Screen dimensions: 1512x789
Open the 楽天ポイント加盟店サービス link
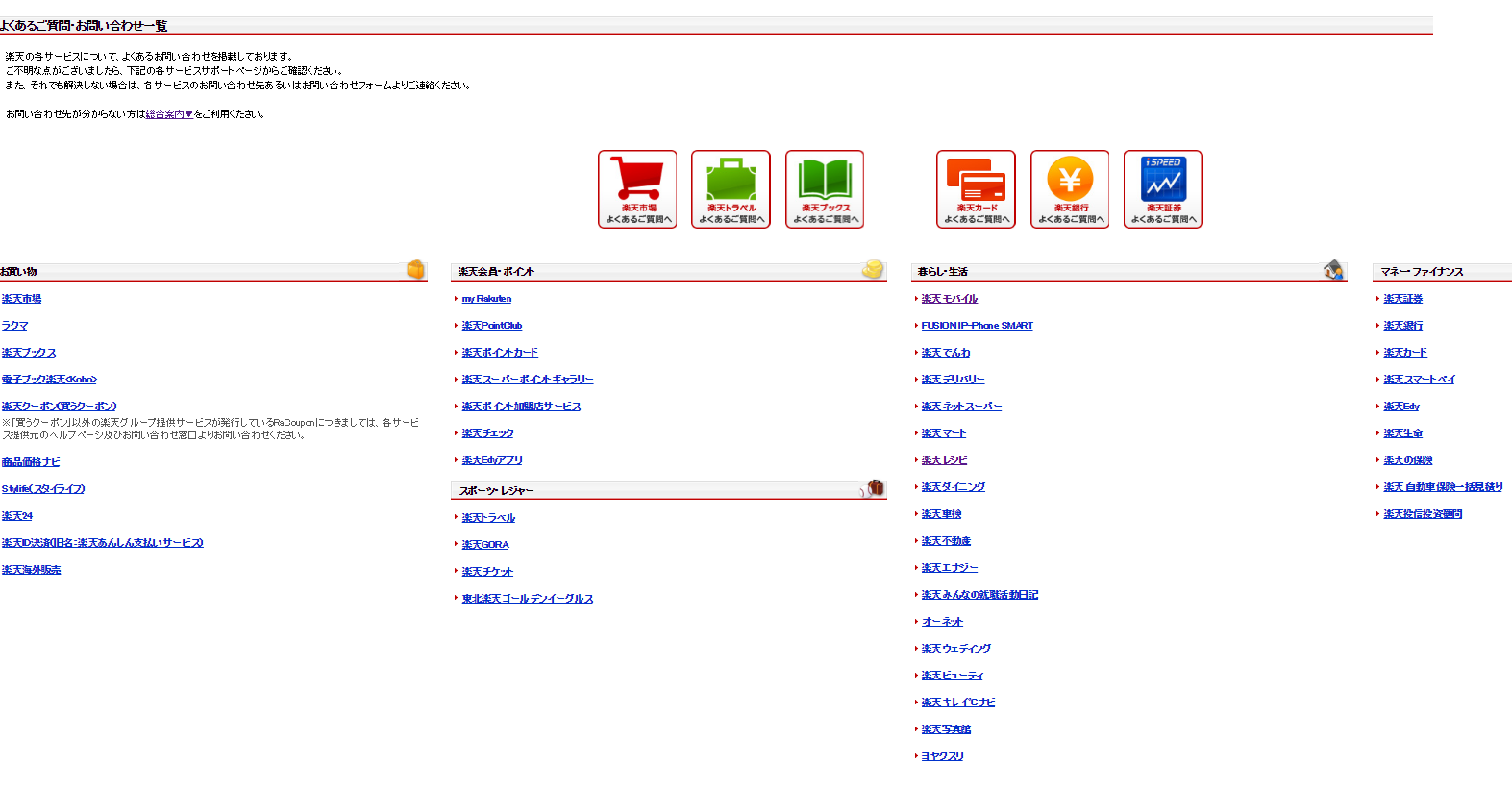click(x=521, y=407)
